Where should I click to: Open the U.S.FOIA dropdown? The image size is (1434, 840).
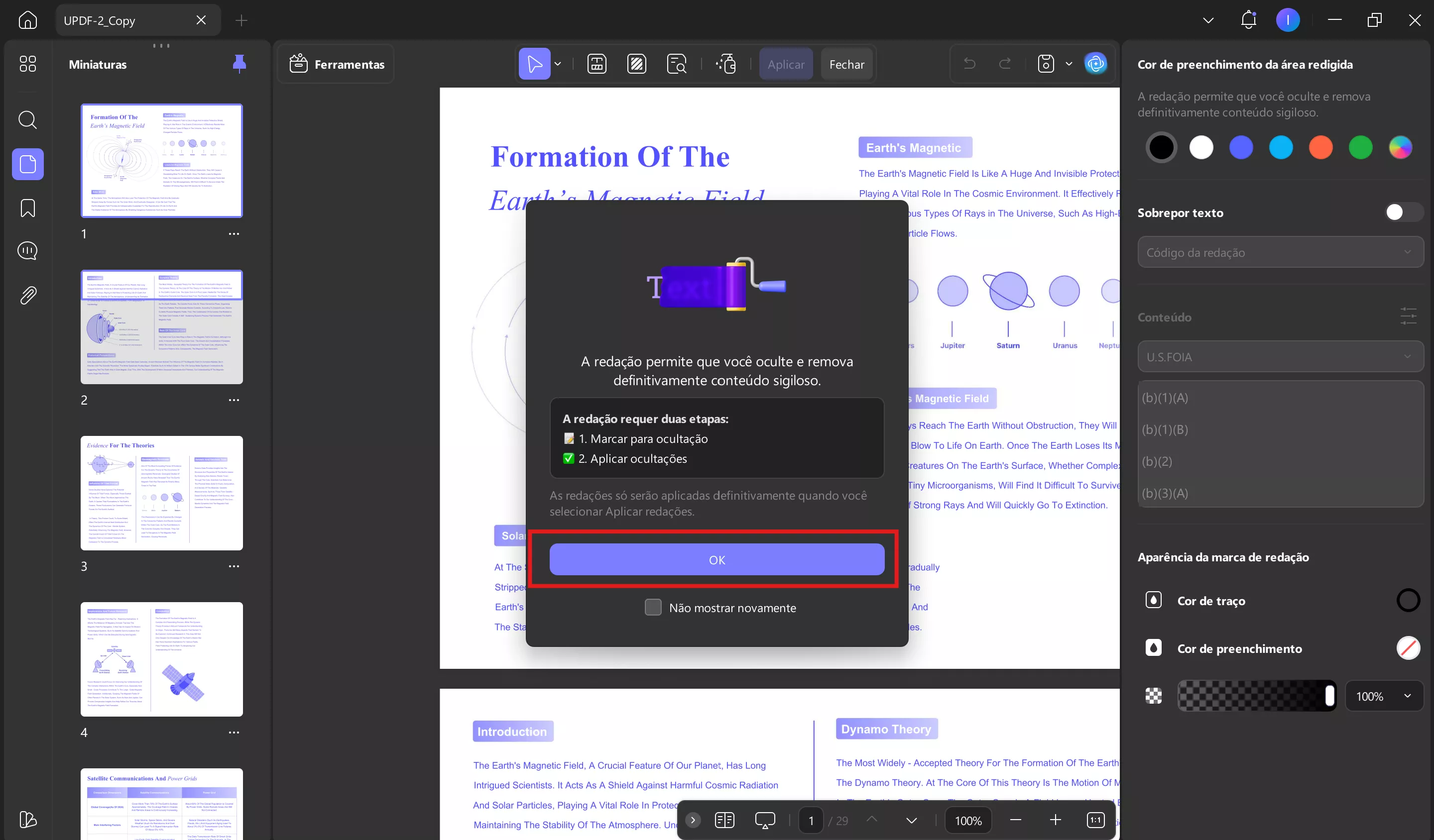1280,357
